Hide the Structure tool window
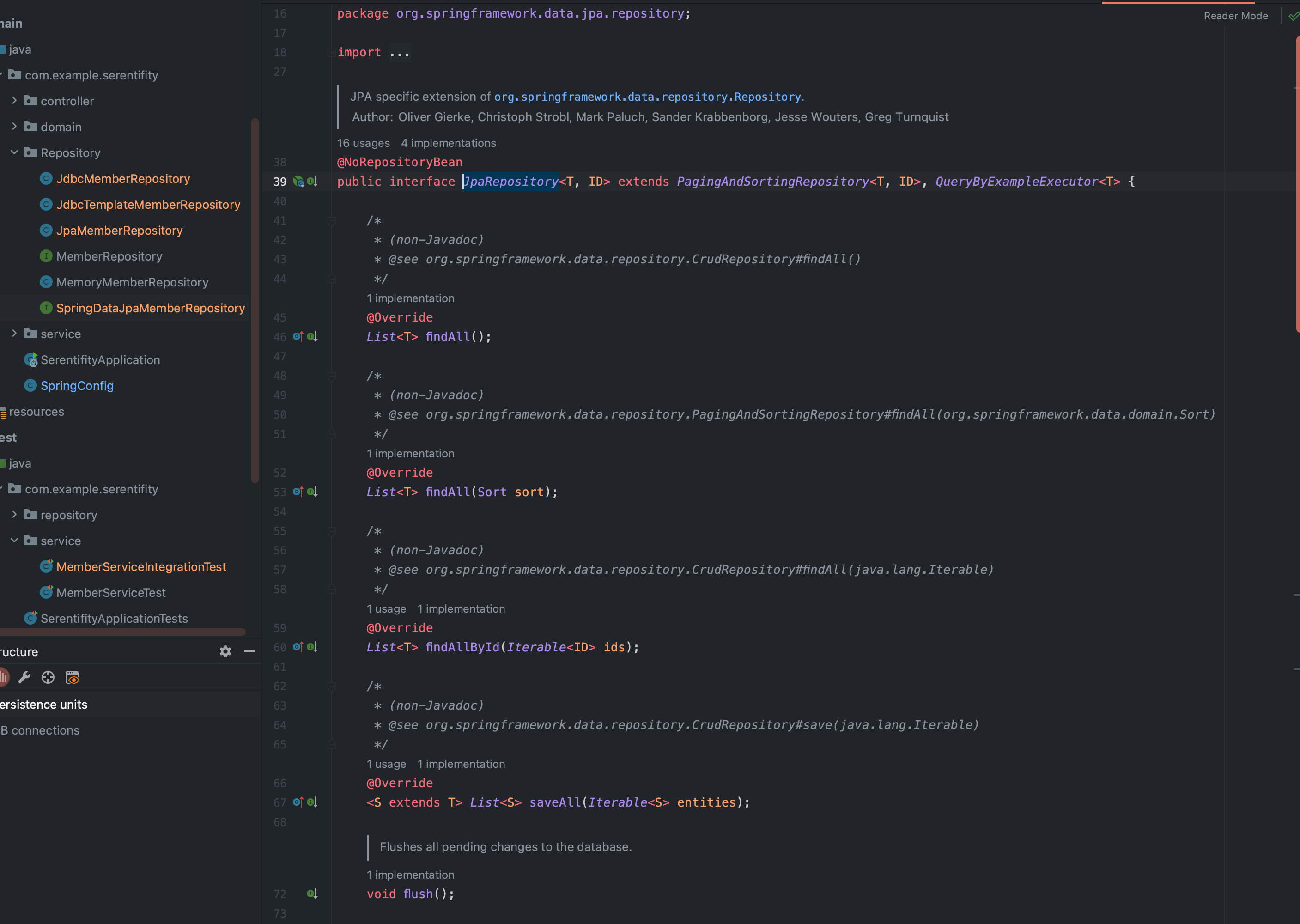1300x924 pixels. 249,651
